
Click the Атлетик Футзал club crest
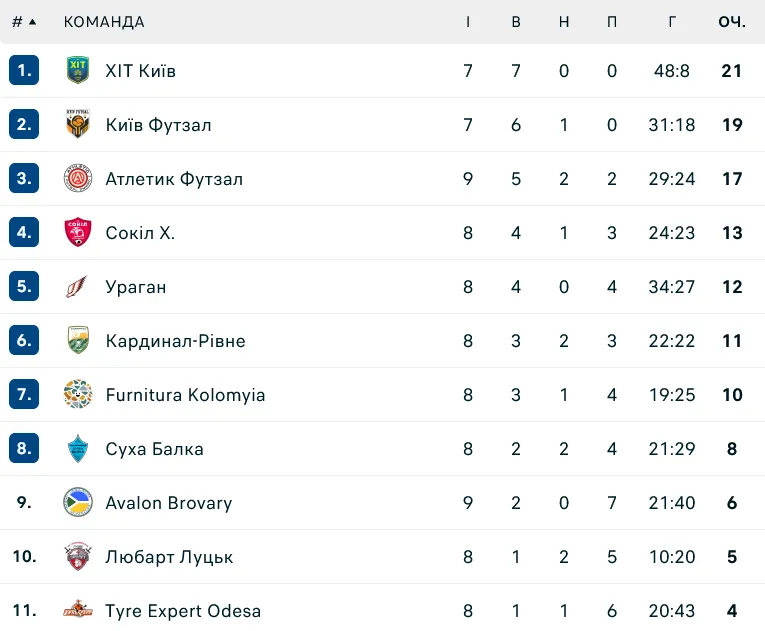78,178
